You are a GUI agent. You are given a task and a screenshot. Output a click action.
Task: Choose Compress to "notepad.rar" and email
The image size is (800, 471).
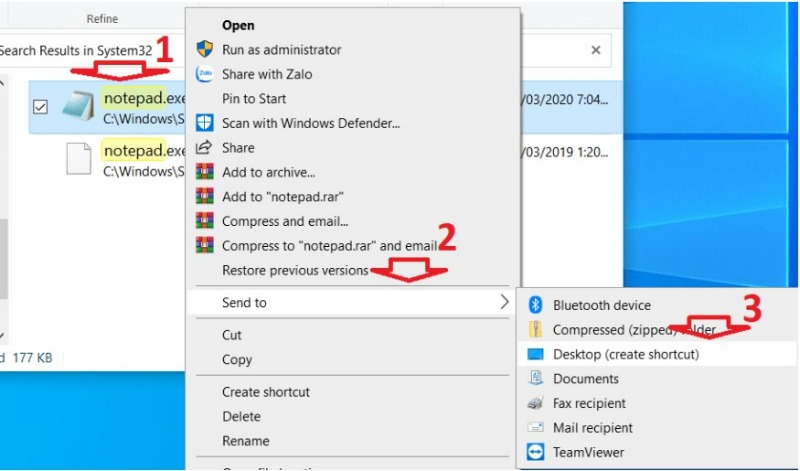pyautogui.click(x=330, y=245)
